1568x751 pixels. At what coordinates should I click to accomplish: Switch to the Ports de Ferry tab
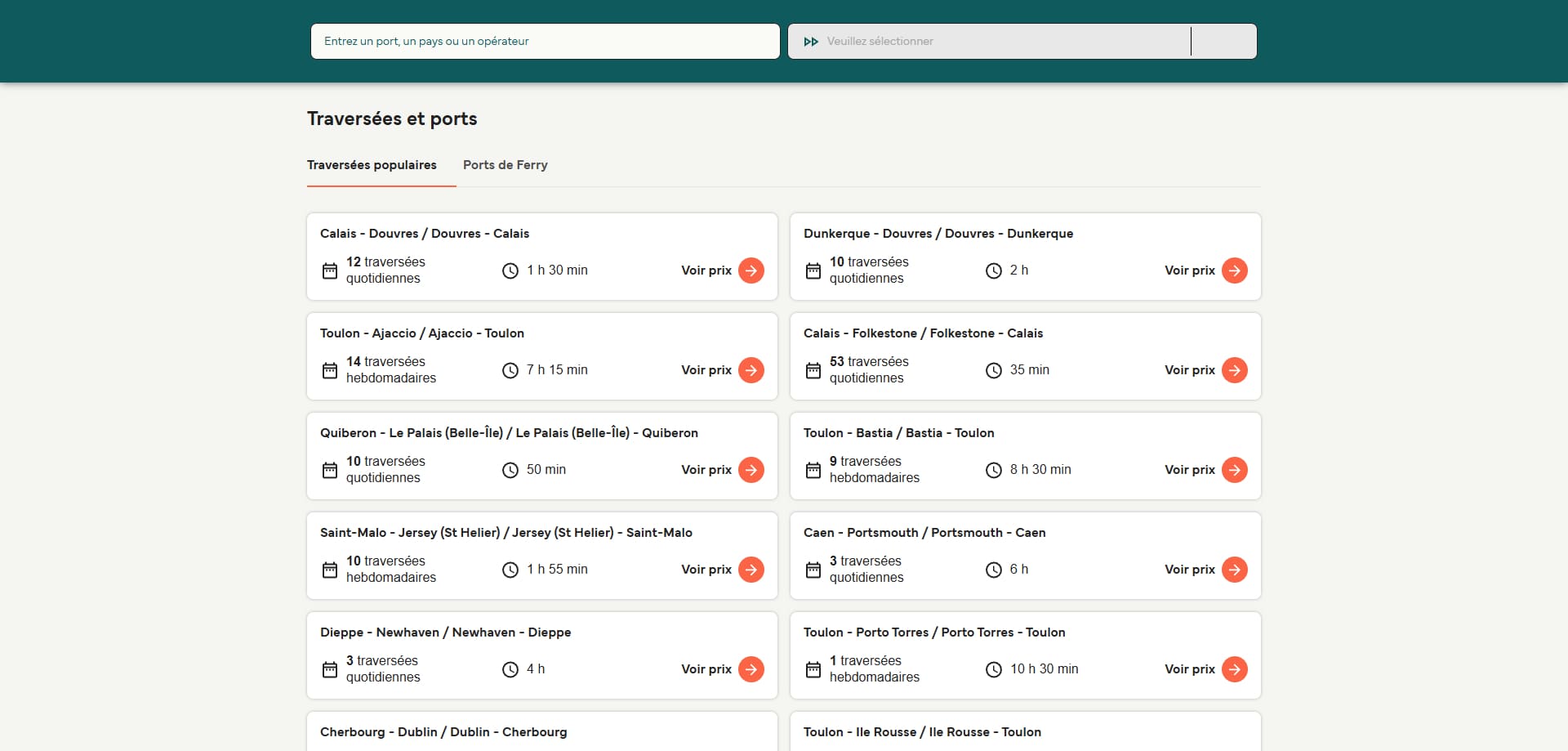pyautogui.click(x=506, y=165)
